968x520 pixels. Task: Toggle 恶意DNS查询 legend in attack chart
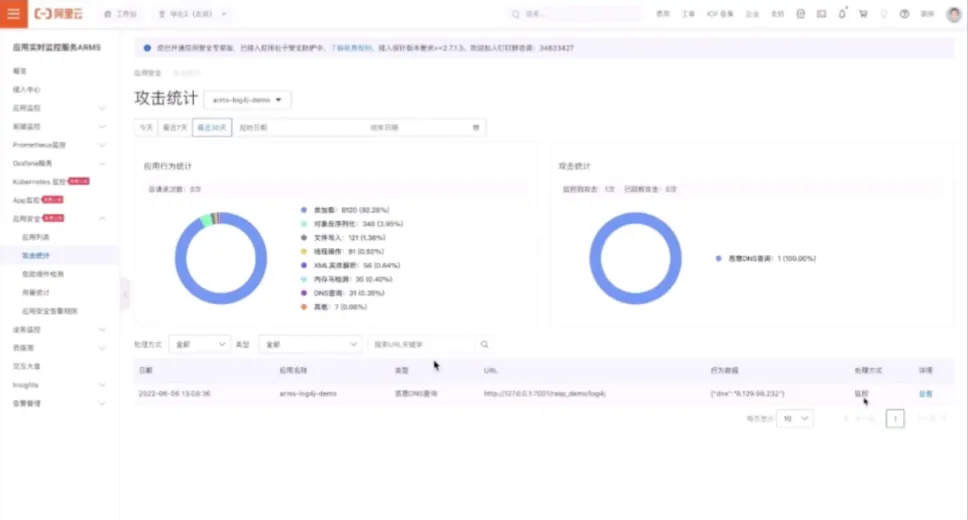tap(766, 258)
